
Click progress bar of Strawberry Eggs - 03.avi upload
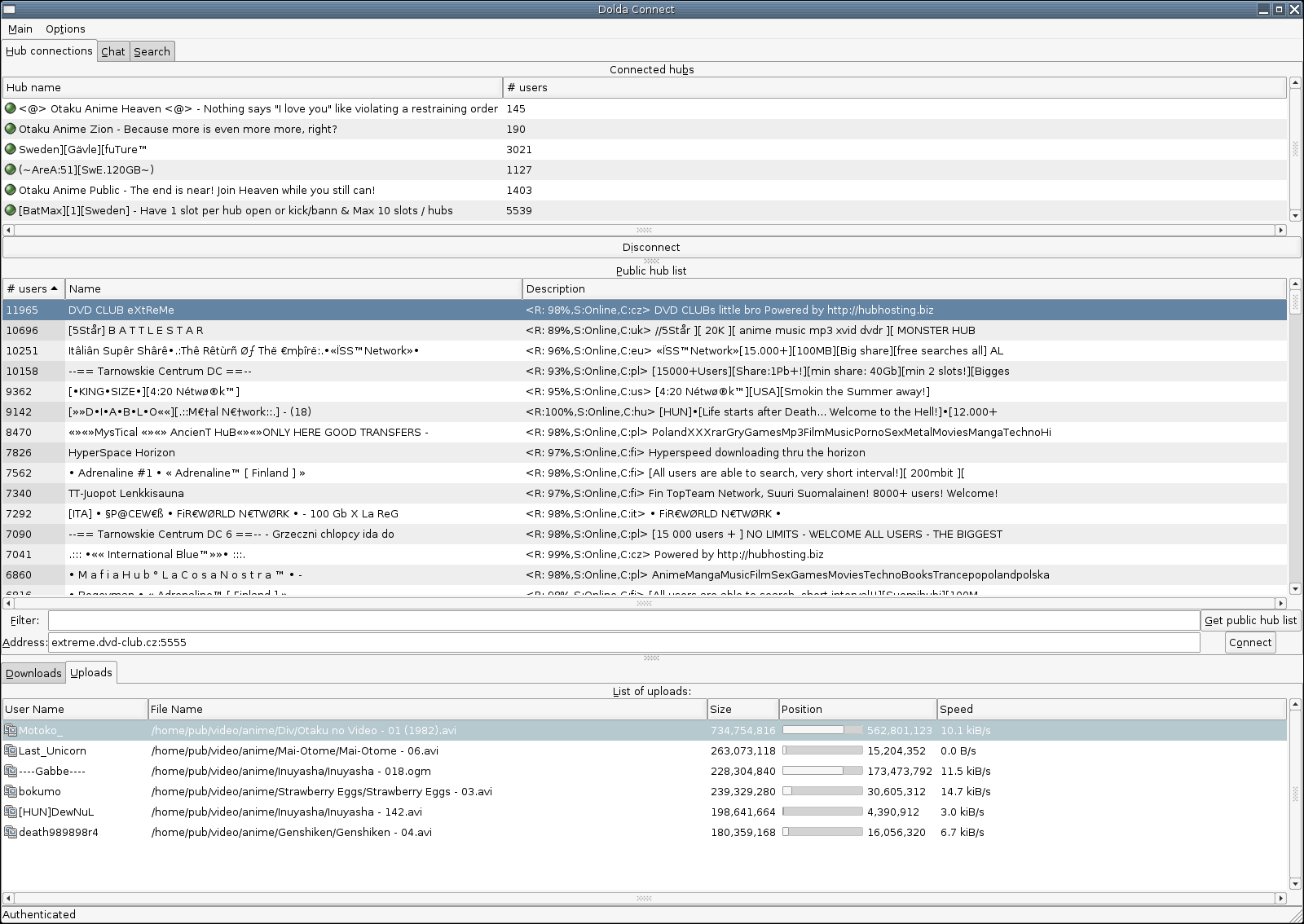coord(822,791)
